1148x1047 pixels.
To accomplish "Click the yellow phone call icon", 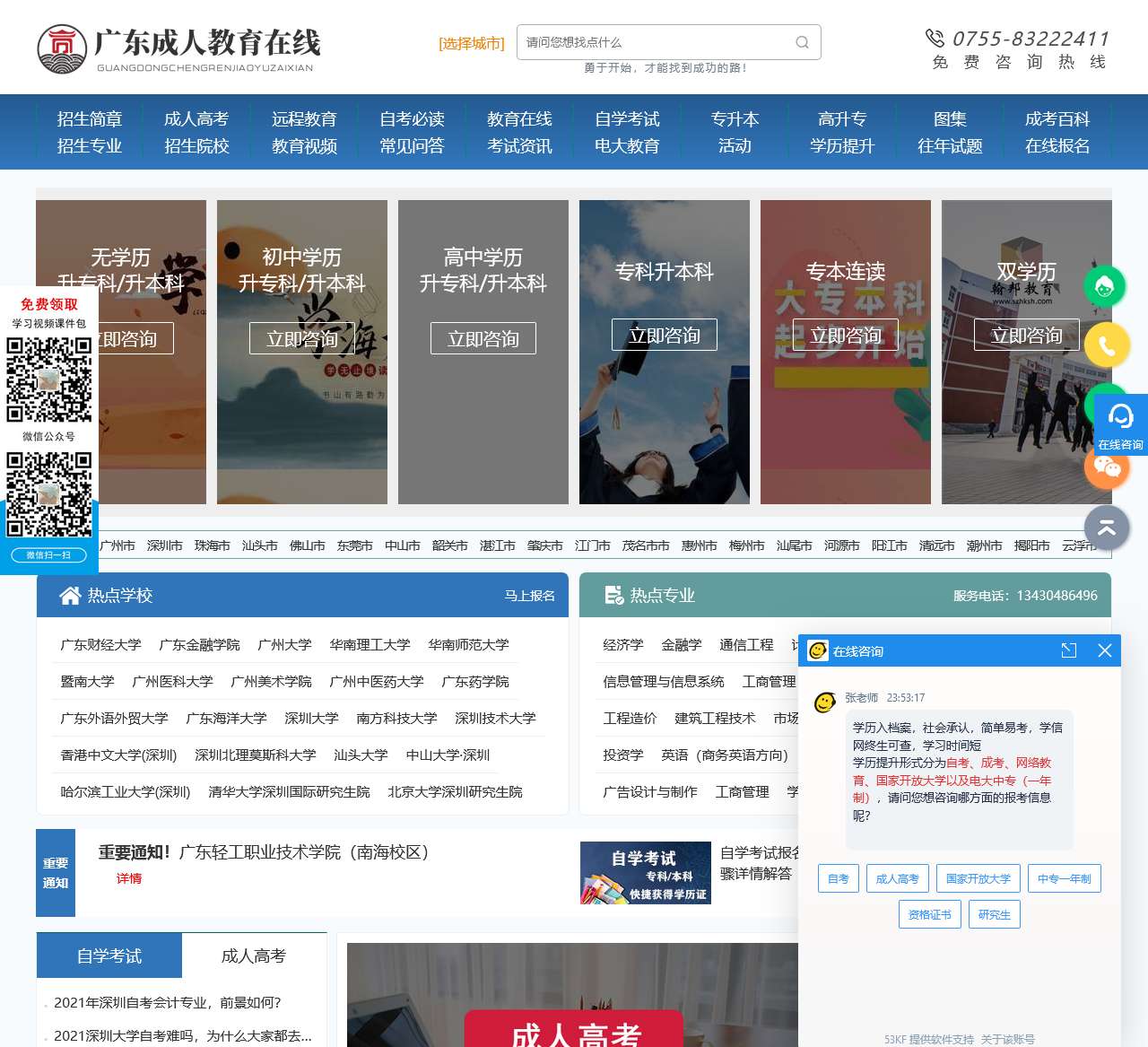I will 1106,345.
